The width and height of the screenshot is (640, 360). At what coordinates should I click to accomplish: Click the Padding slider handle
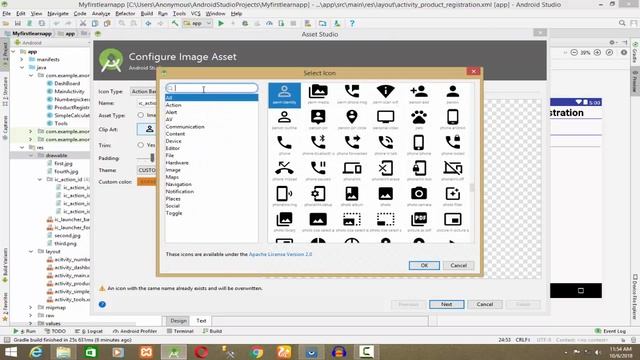152,158
